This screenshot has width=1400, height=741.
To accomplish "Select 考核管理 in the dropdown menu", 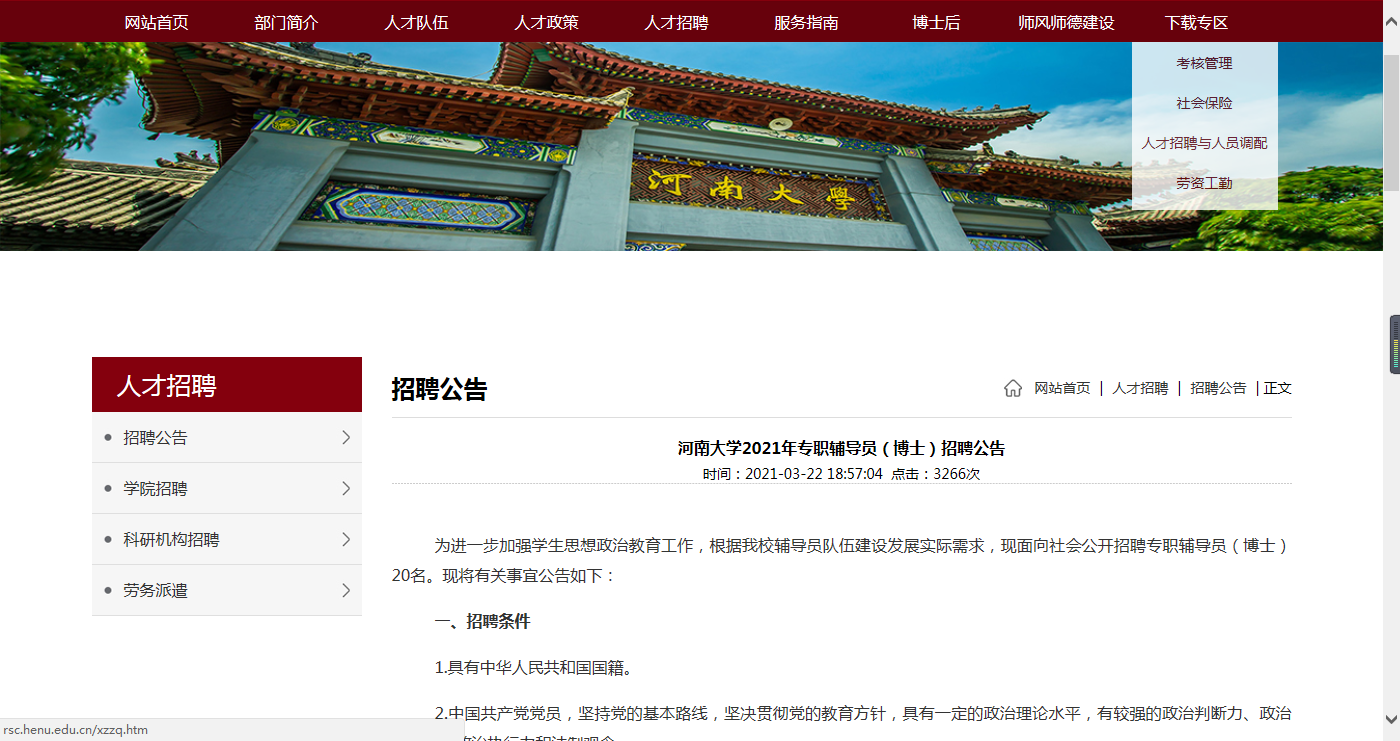I will pos(1204,62).
